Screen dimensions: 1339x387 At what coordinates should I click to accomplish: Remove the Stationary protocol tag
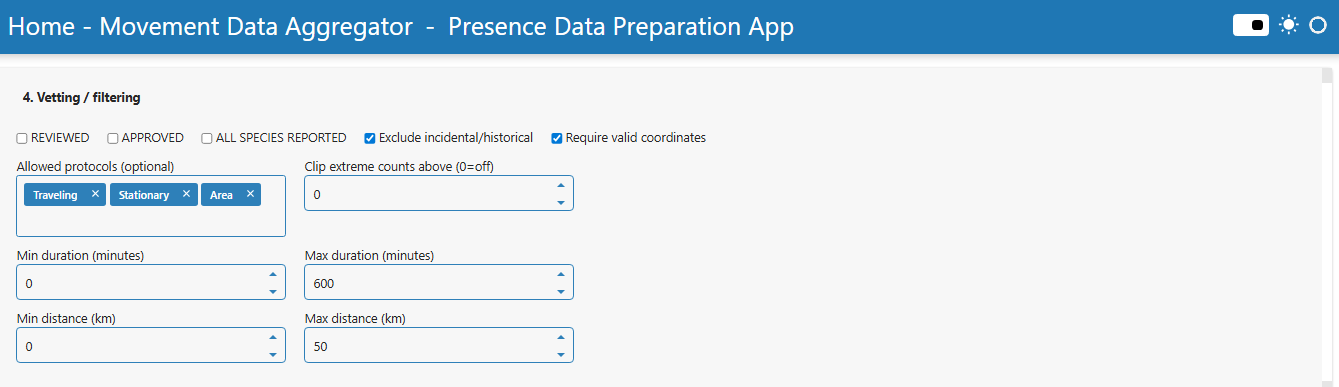186,194
